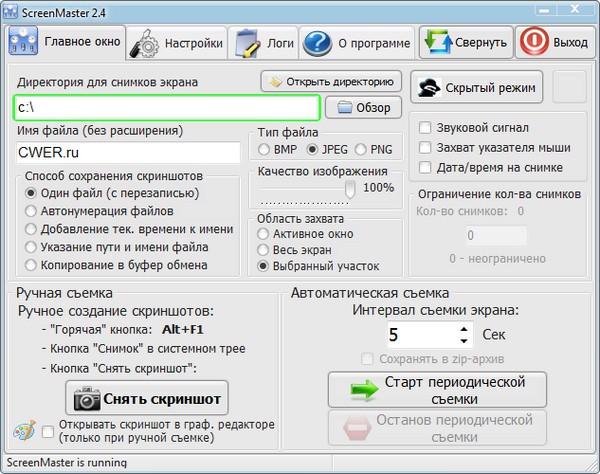Enable Захват указателя мыши checkbox
The height and width of the screenshot is (474, 600).
[425, 147]
